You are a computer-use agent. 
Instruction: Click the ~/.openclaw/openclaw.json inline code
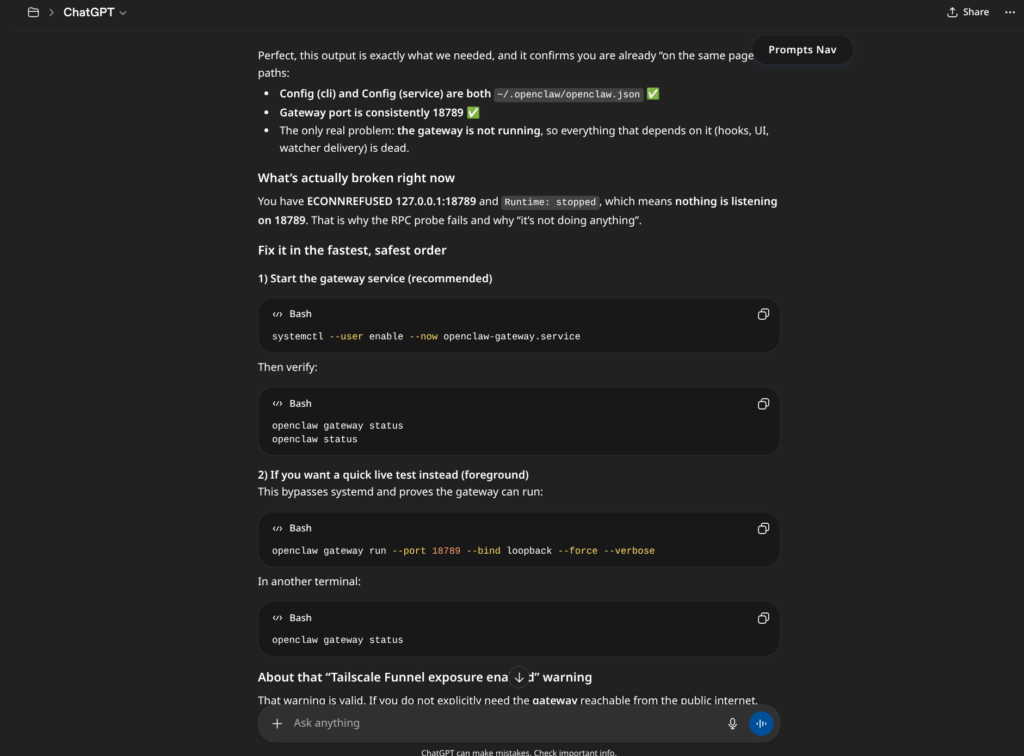click(x=568, y=94)
